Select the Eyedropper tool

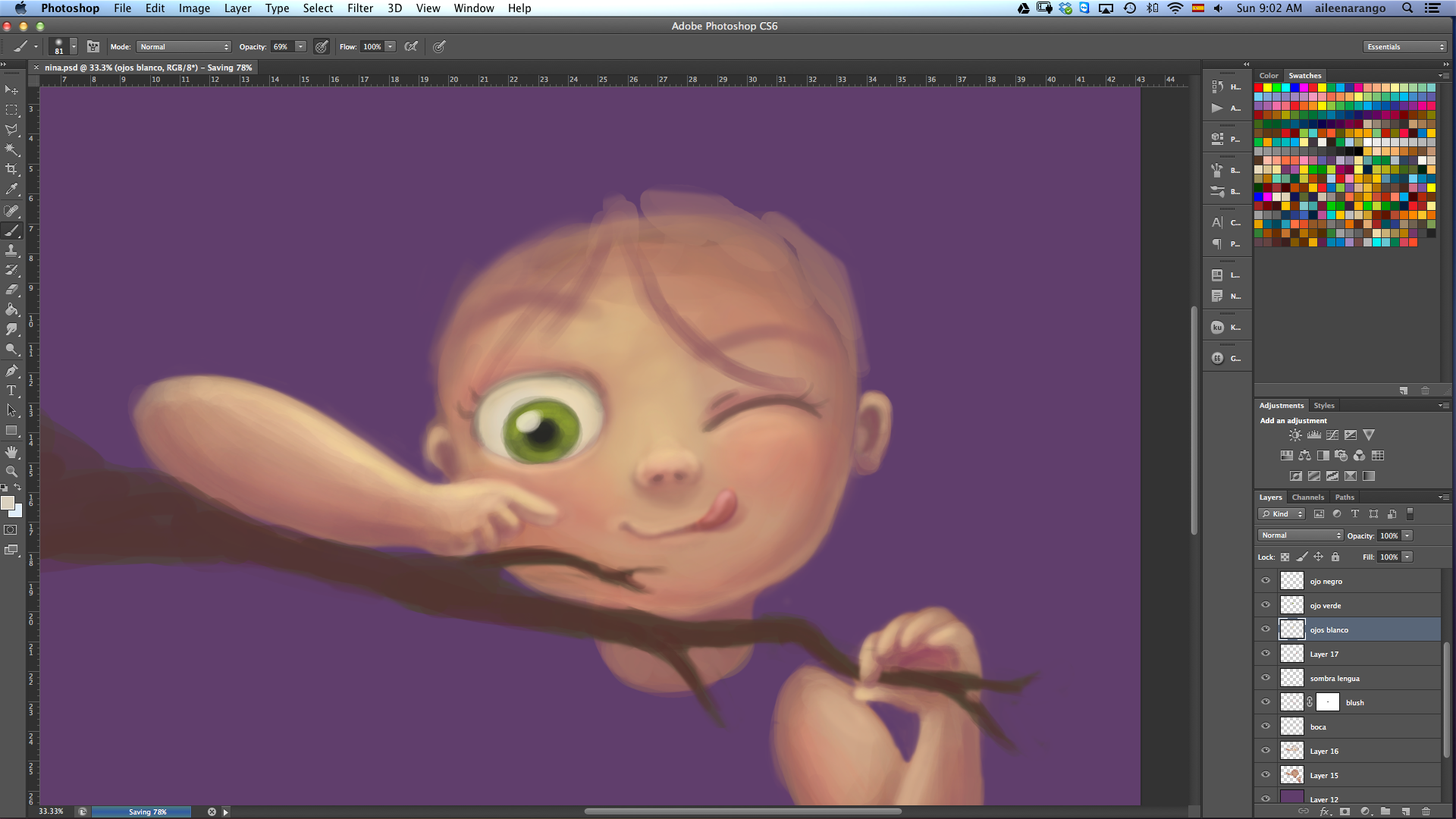pos(11,190)
